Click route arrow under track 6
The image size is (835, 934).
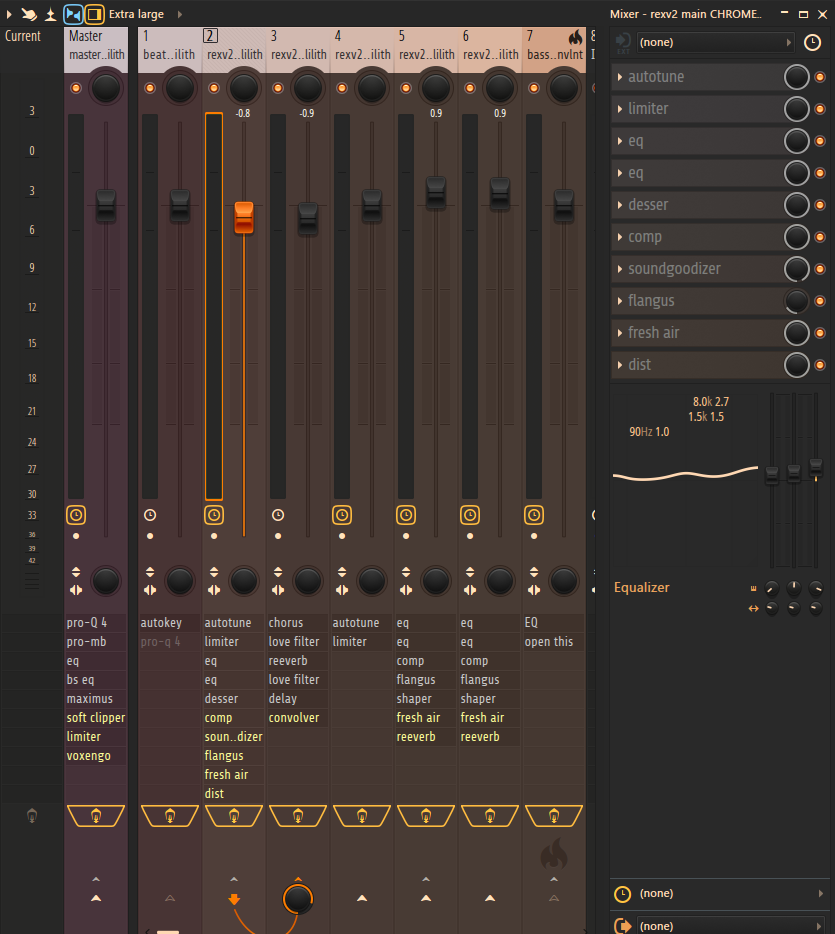pyautogui.click(x=490, y=898)
